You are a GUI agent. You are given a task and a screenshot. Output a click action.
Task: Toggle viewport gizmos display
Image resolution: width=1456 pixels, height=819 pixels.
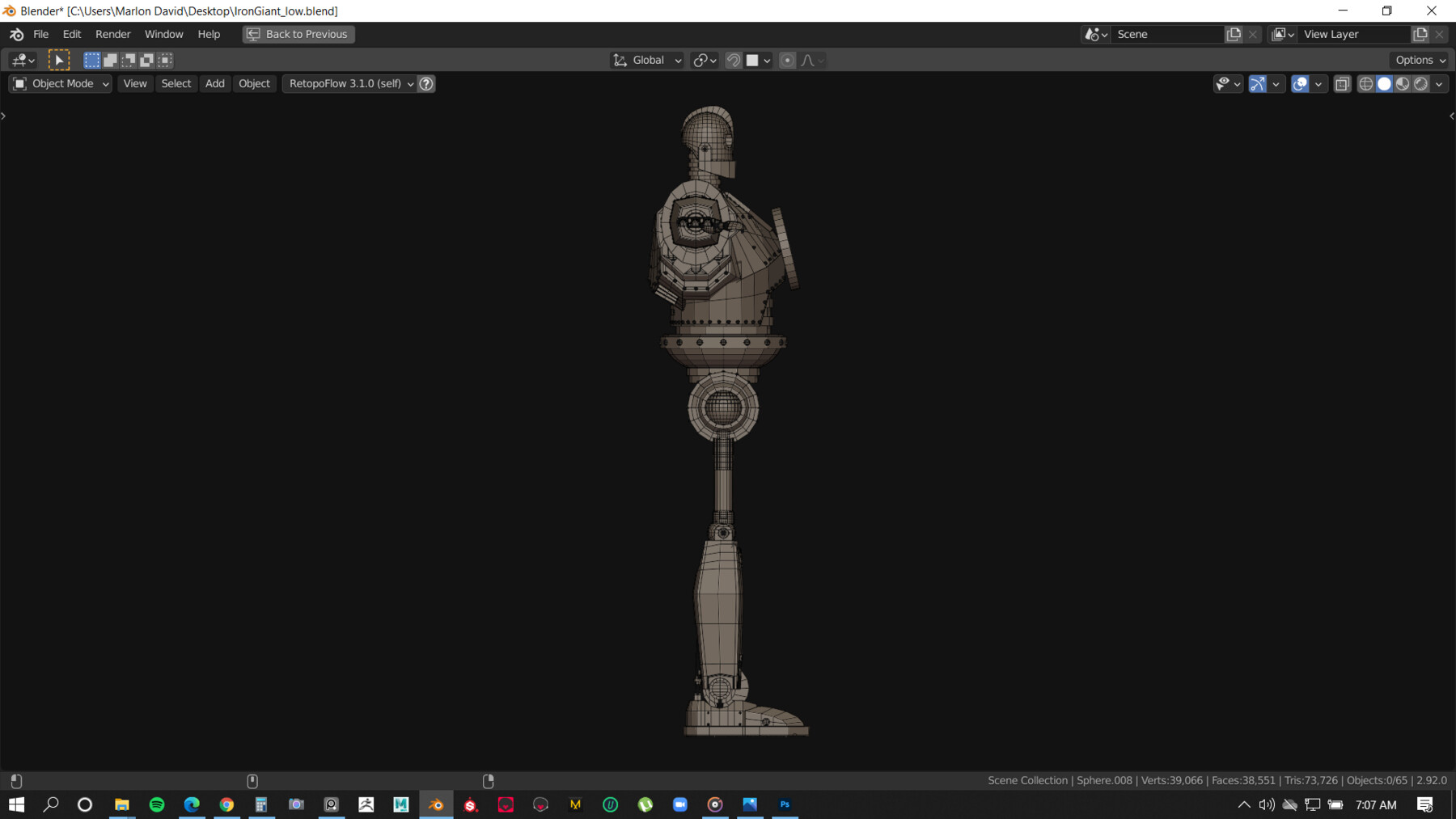pos(1258,83)
